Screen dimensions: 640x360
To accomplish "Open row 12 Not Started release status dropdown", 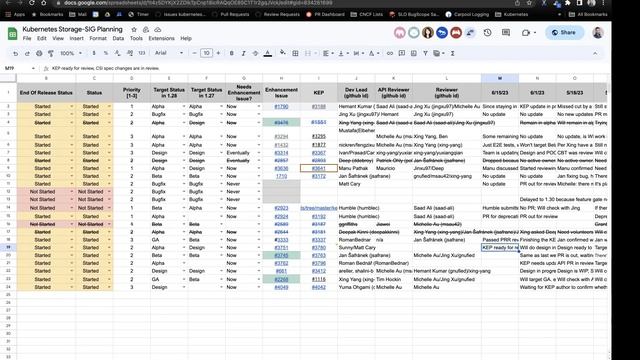I will tap(72, 191).
